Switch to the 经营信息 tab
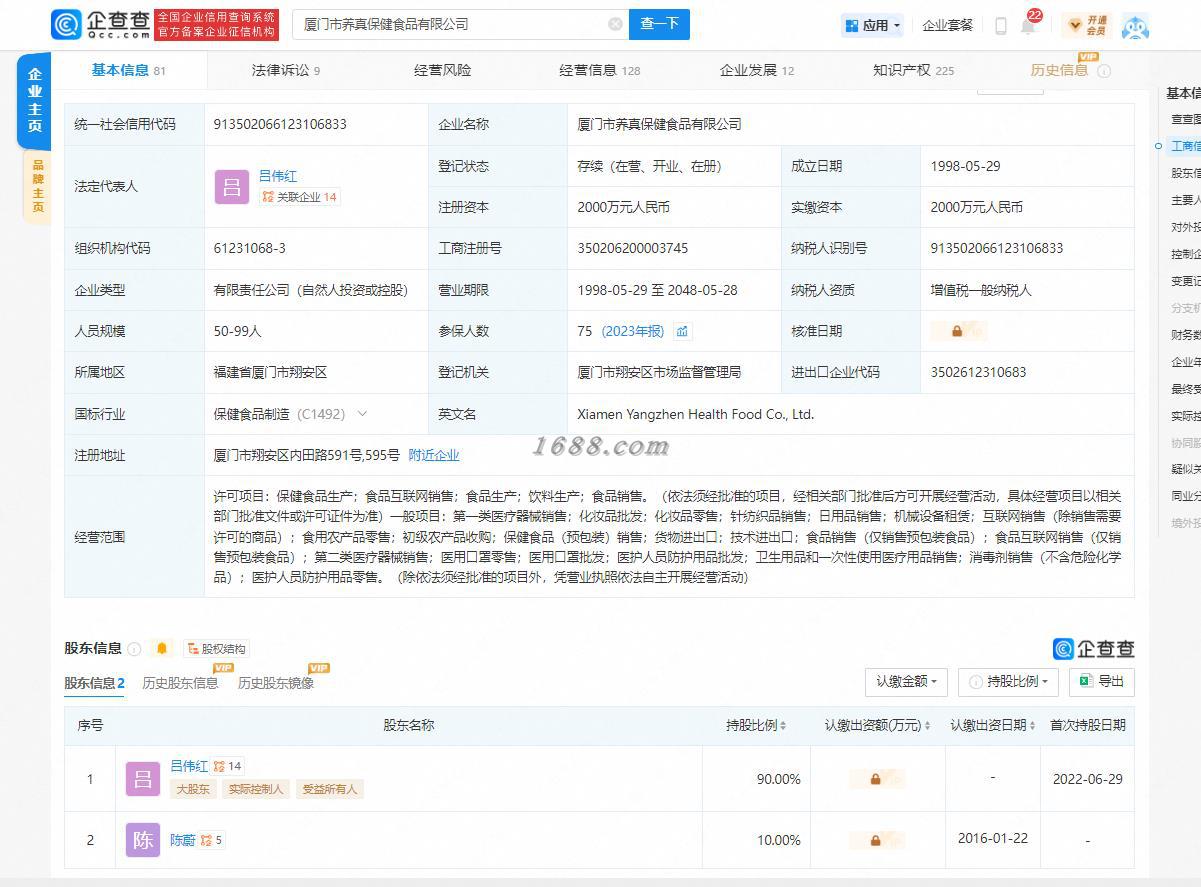Screen dimensions: 1201x887 point(599,70)
